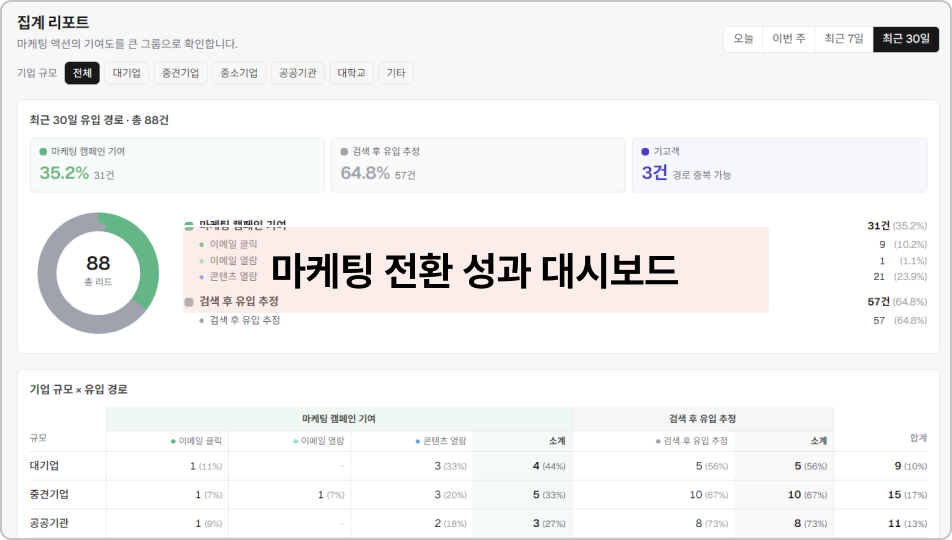The height and width of the screenshot is (540, 952).
Task: Click the 31건 (35.2%) legend value
Action: point(897,226)
